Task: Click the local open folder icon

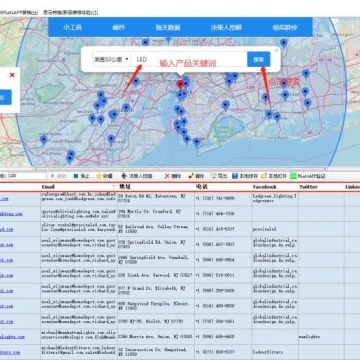Action: tap(264, 176)
